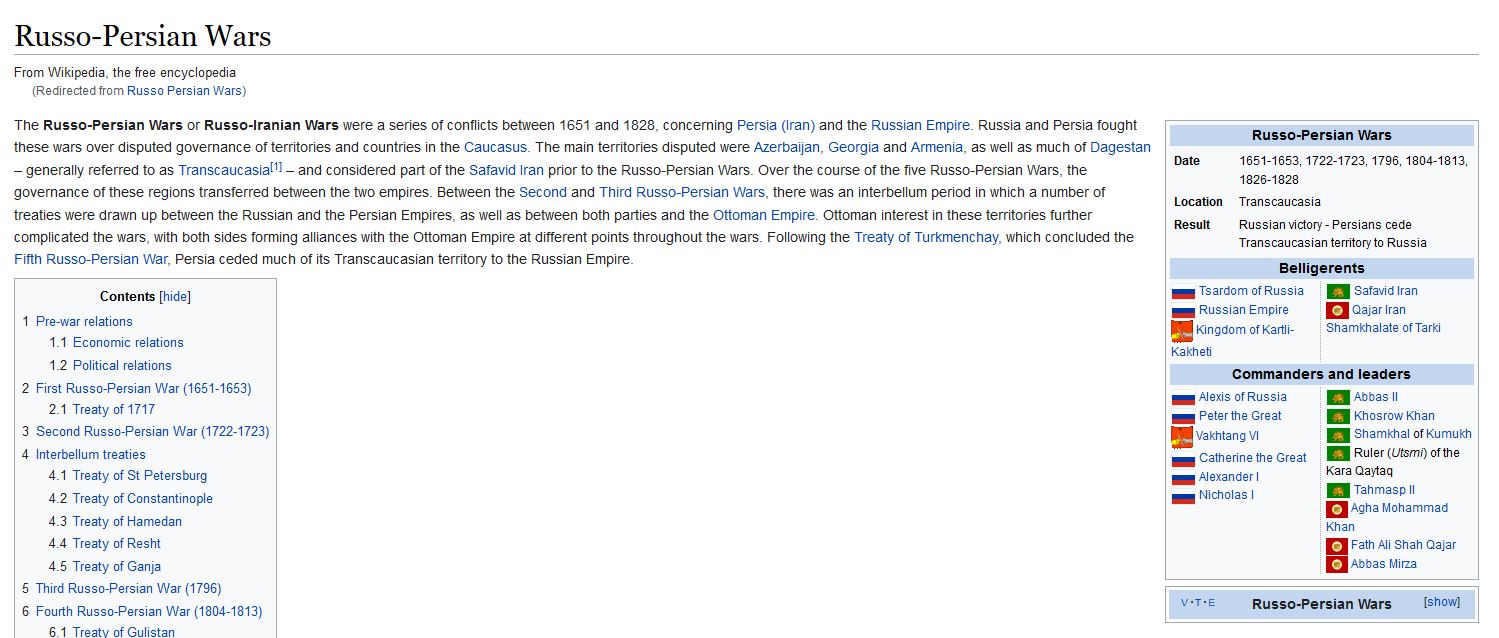
Task: Click the red flag icon beside Abbas Mirza
Action: (1337, 565)
